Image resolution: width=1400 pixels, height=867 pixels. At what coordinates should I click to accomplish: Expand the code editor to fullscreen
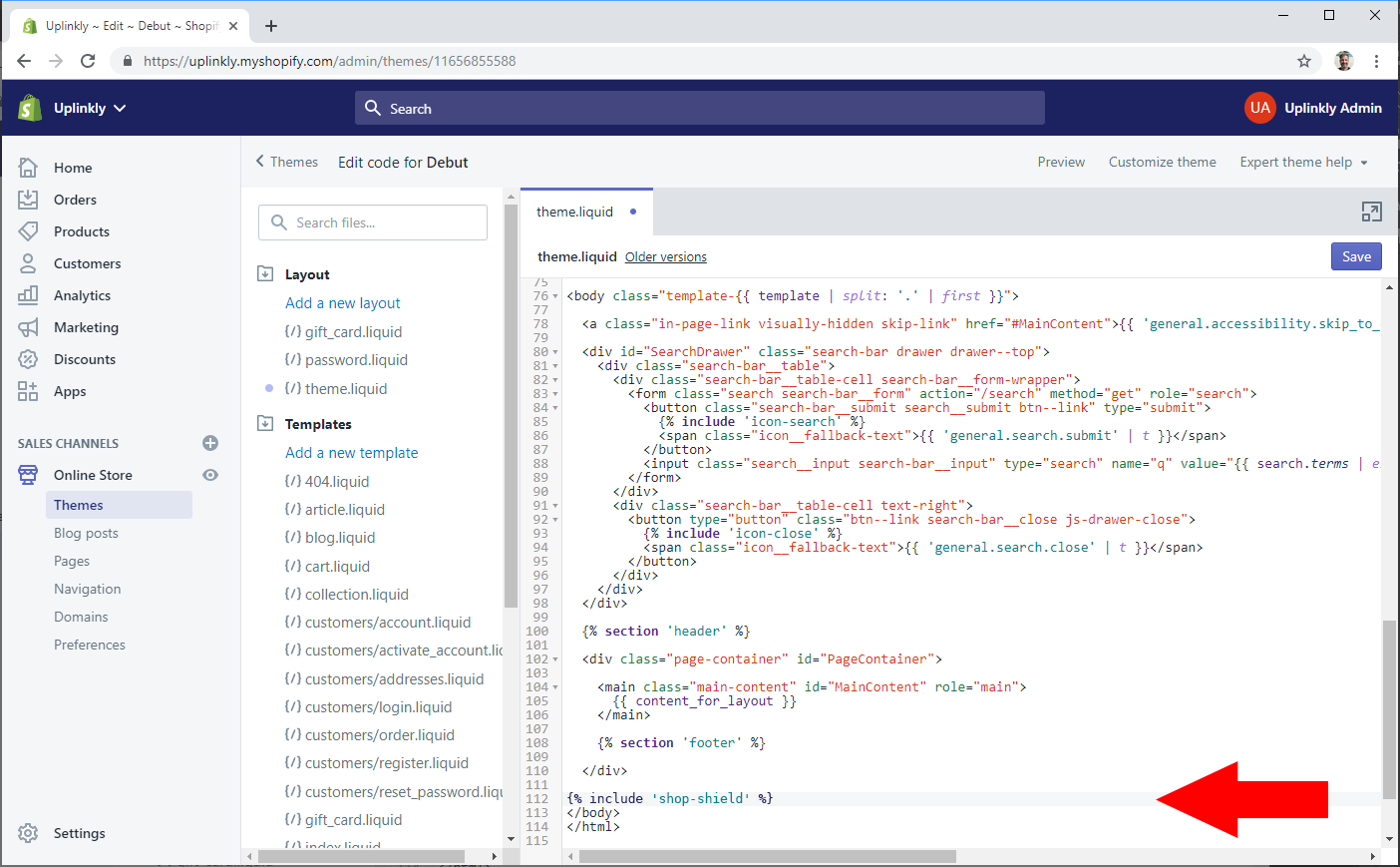click(1371, 212)
